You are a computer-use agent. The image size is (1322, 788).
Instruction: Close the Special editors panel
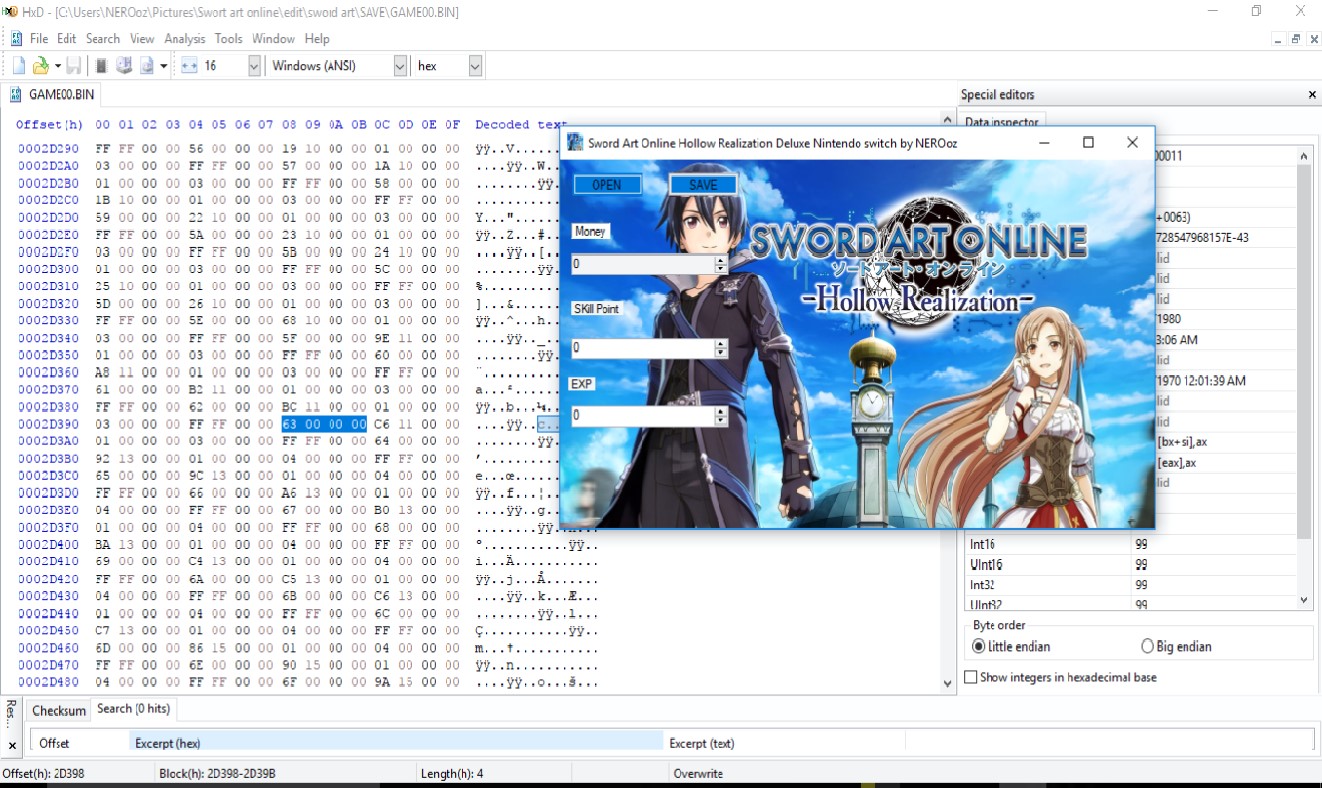[1312, 95]
